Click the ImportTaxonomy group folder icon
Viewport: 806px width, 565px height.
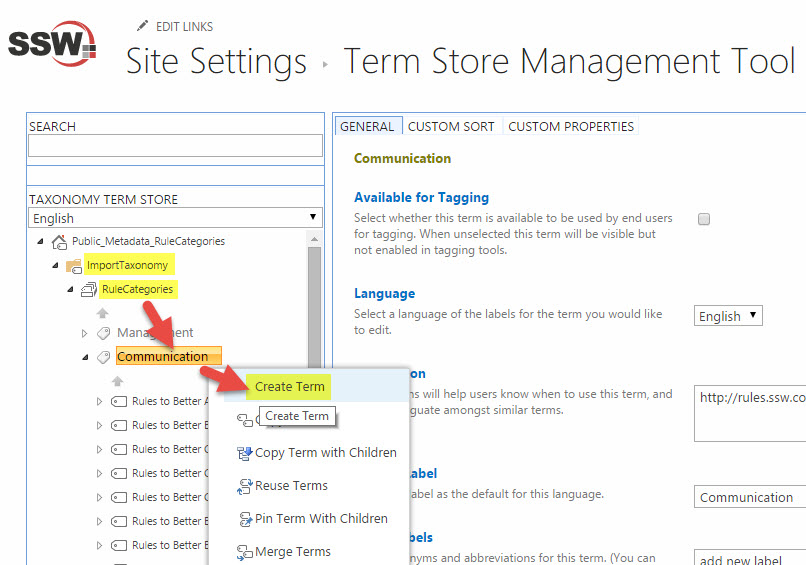click(73, 266)
